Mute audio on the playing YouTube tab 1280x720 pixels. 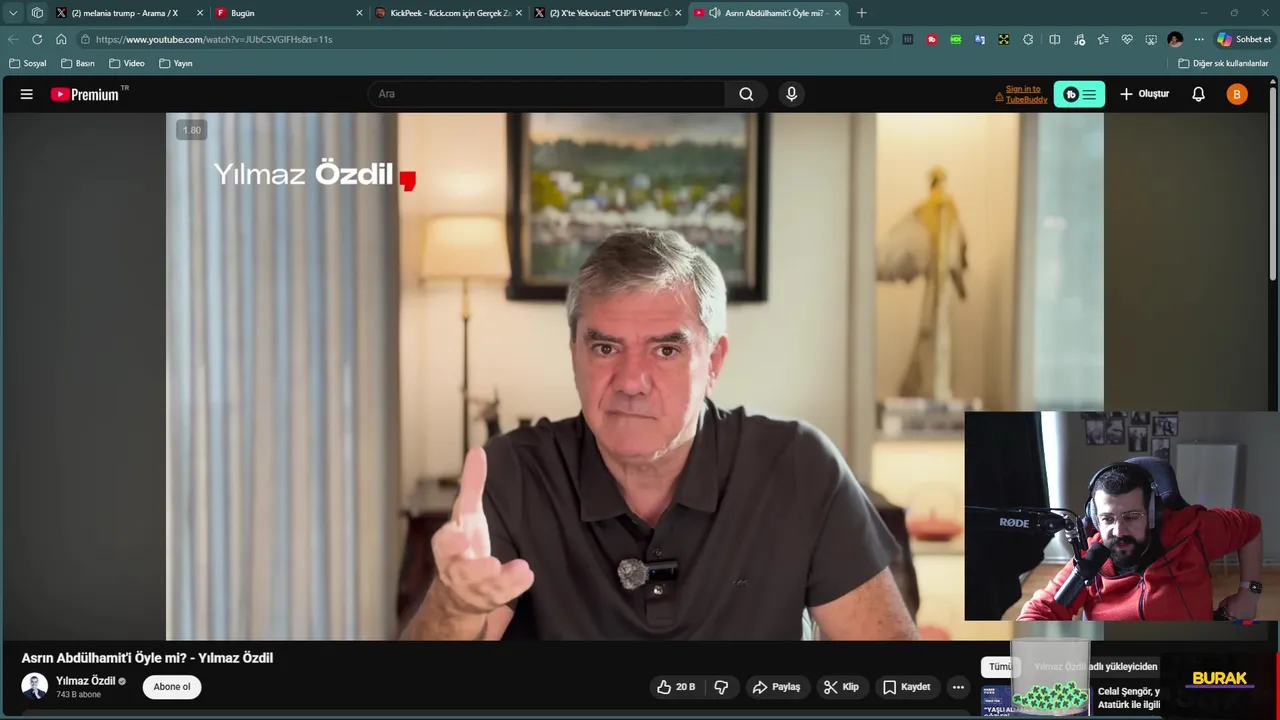pos(714,13)
